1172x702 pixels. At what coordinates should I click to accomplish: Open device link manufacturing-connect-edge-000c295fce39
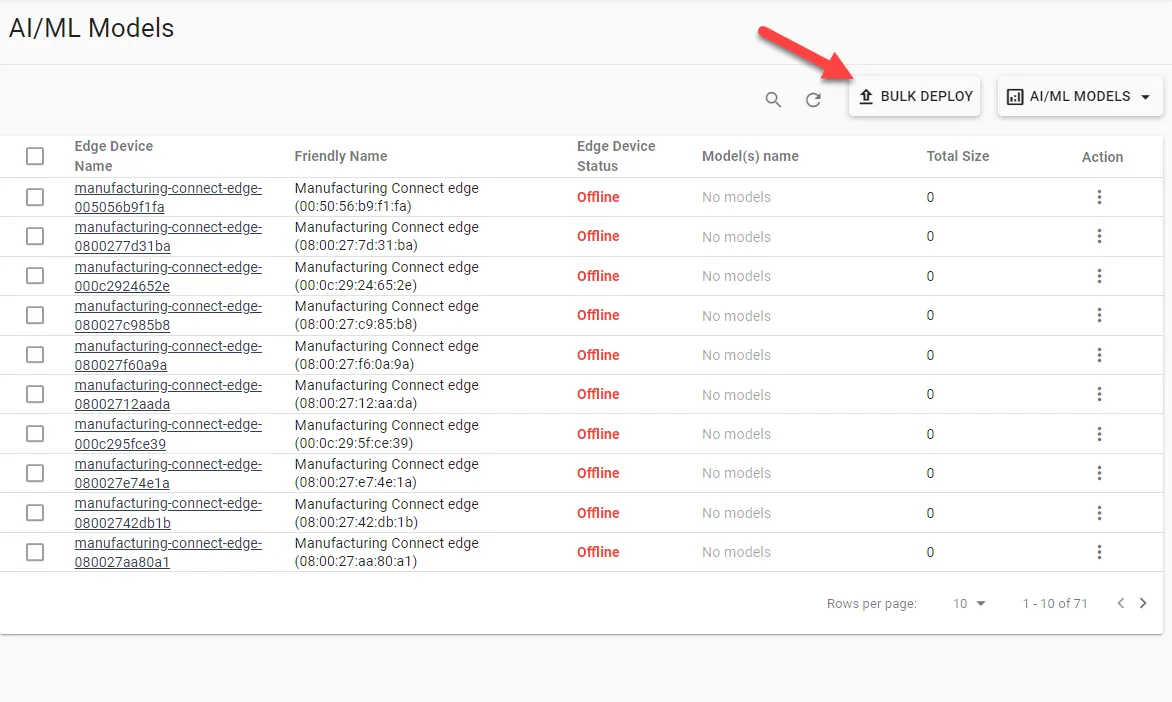click(x=168, y=434)
